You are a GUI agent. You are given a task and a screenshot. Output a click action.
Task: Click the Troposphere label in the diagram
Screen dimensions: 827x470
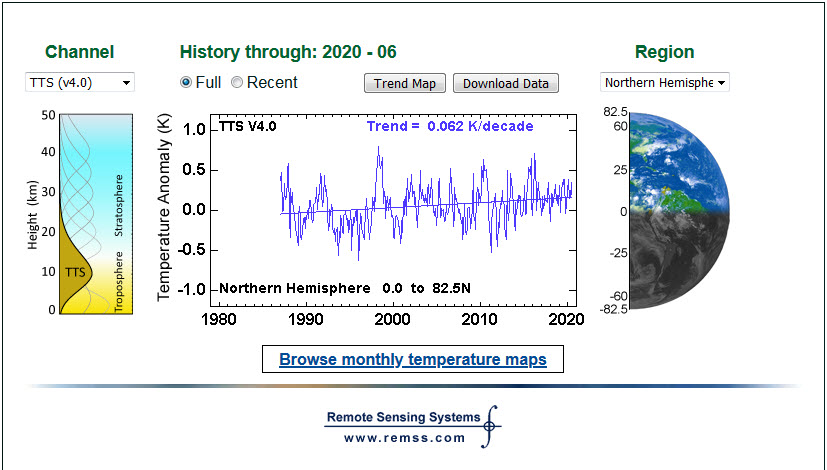click(x=119, y=281)
